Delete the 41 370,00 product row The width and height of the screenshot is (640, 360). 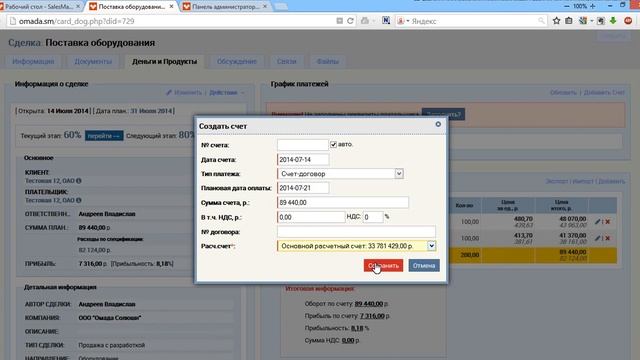pos(608,238)
